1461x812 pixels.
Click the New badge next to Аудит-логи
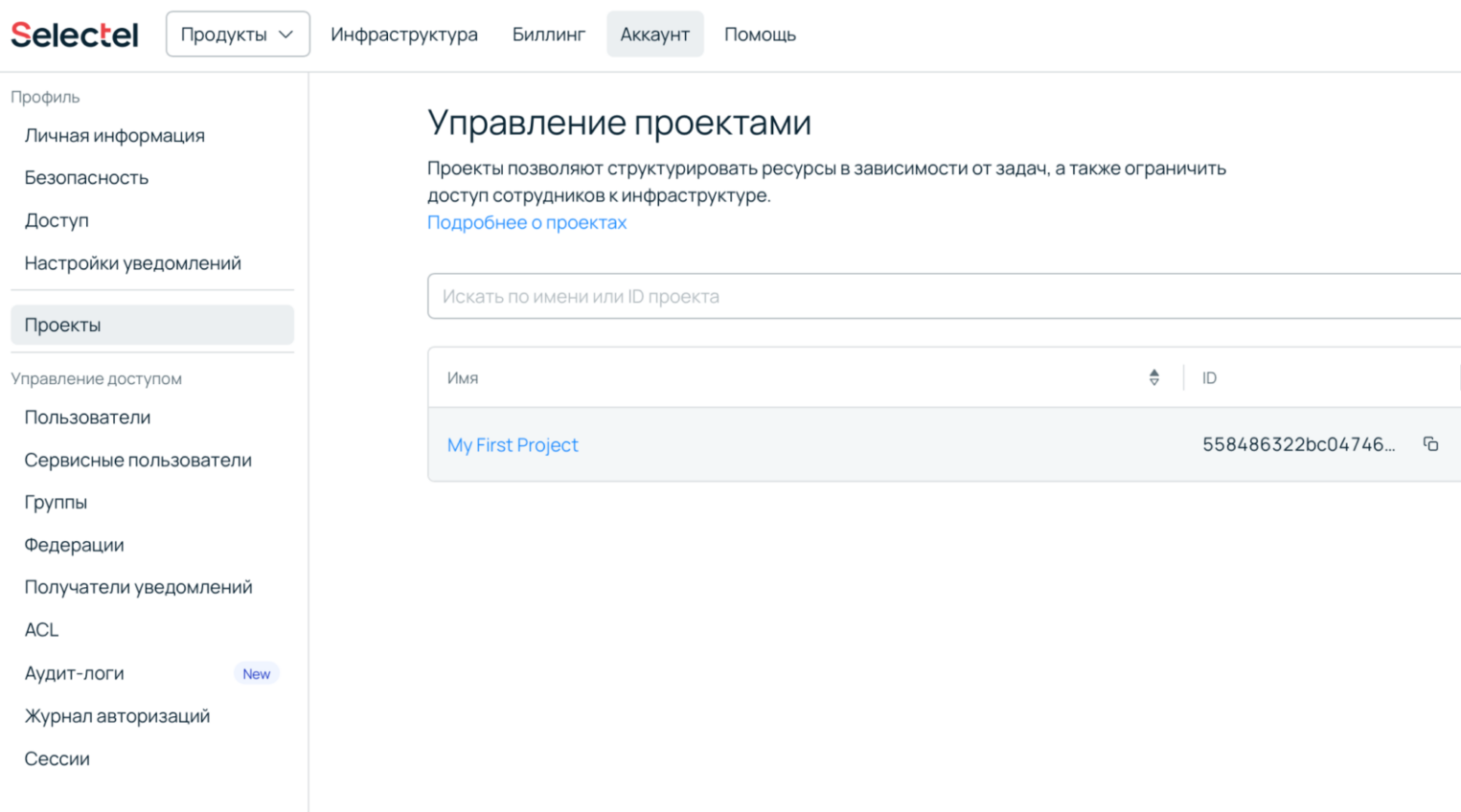coord(256,673)
